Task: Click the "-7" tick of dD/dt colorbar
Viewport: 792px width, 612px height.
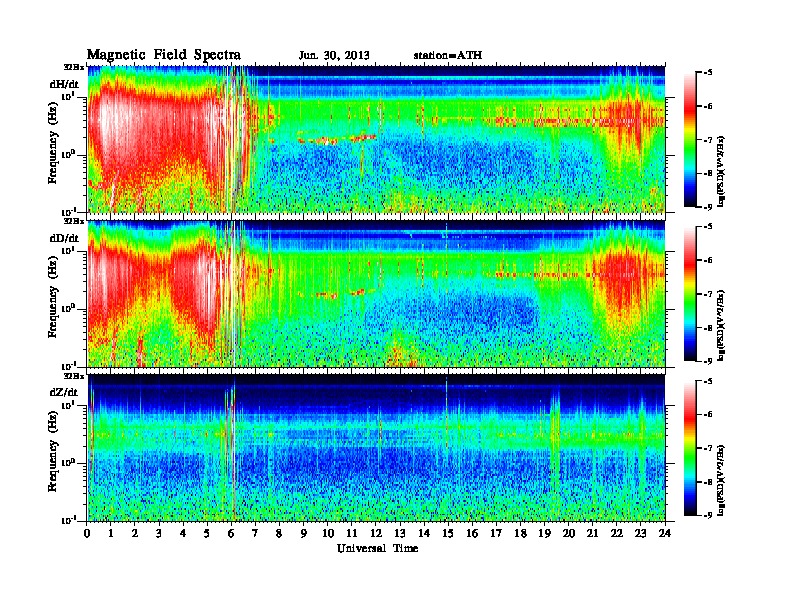Action: [708, 294]
